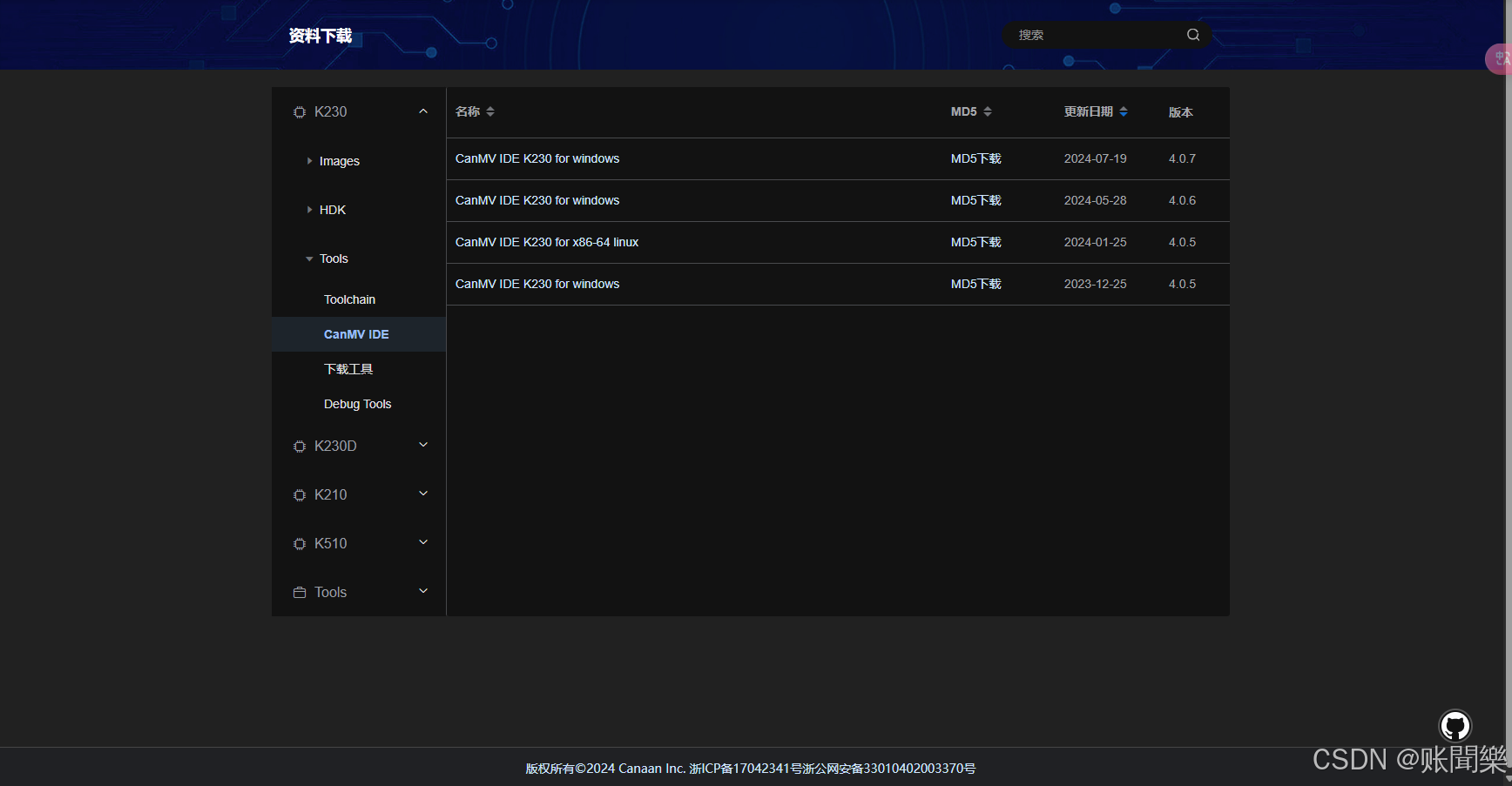Click the K230 section label
Viewport: 1512px width, 786px height.
[x=330, y=111]
